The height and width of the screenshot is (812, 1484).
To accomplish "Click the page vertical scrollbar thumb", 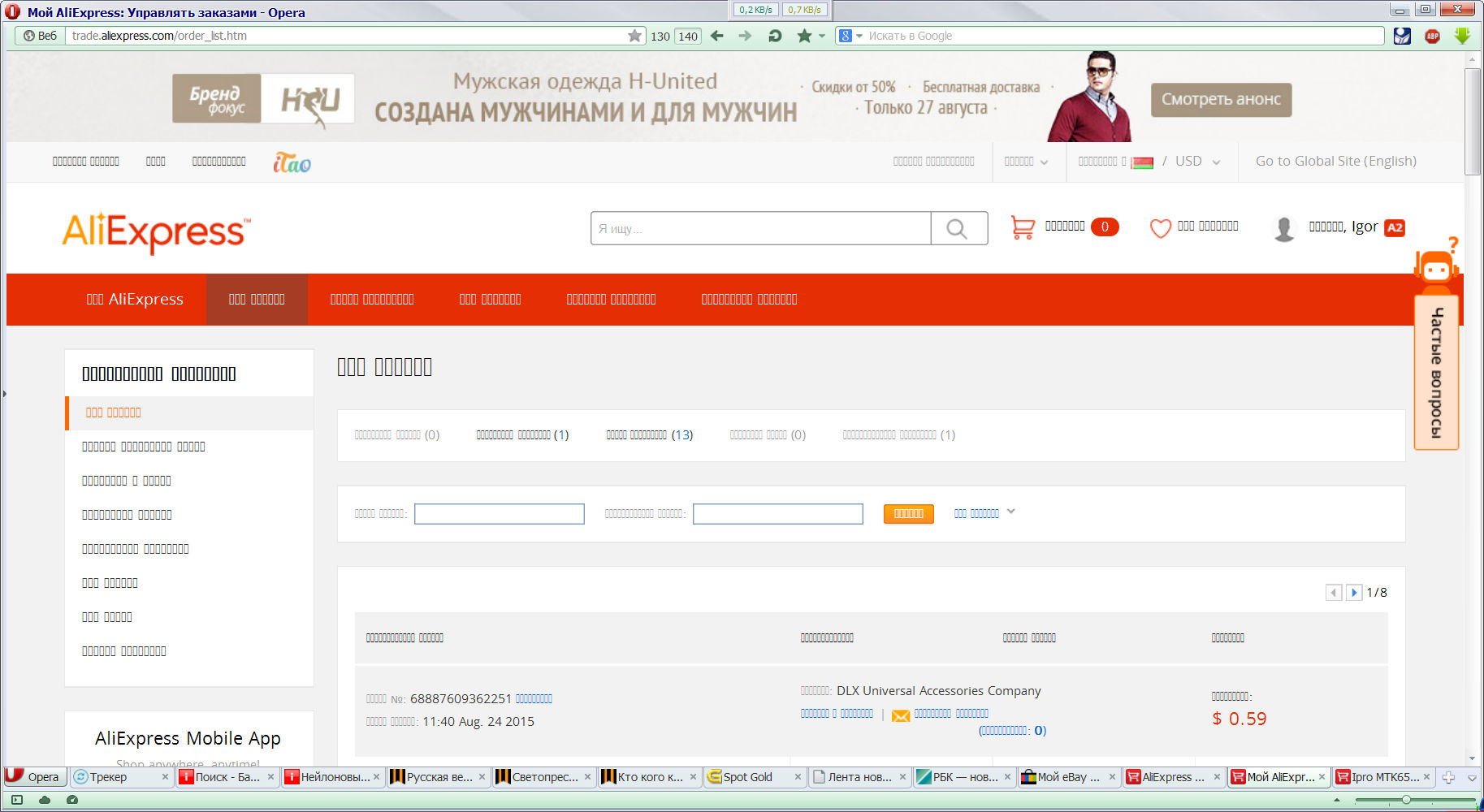I will click(1473, 122).
